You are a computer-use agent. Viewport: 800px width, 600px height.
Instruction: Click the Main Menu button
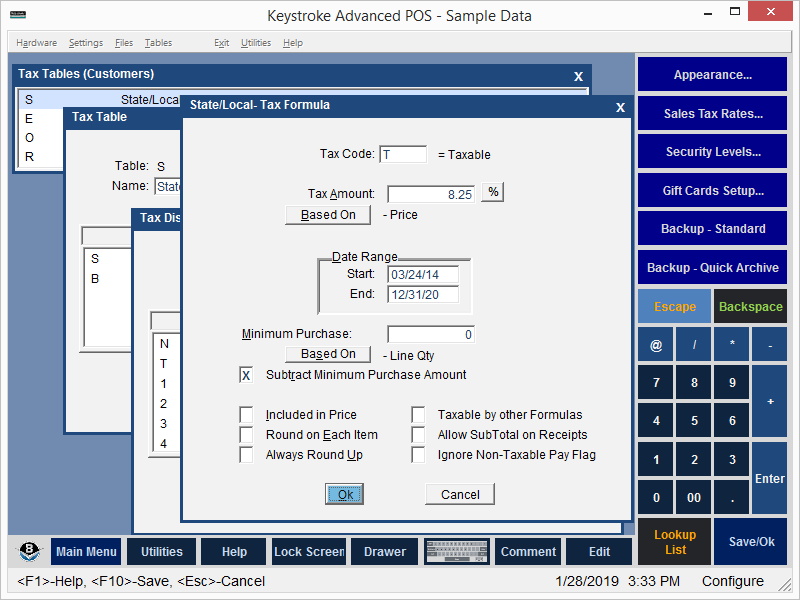[86, 552]
